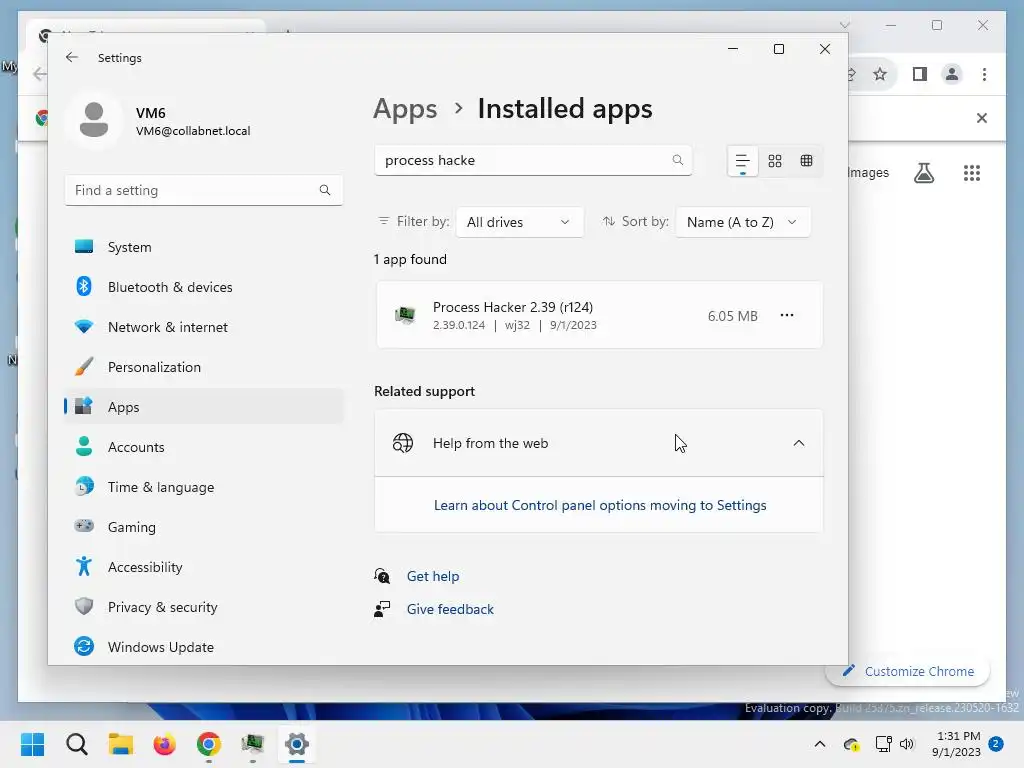This screenshot has width=1024, height=768.
Task: Switch to list view layout
Action: pos(743,161)
